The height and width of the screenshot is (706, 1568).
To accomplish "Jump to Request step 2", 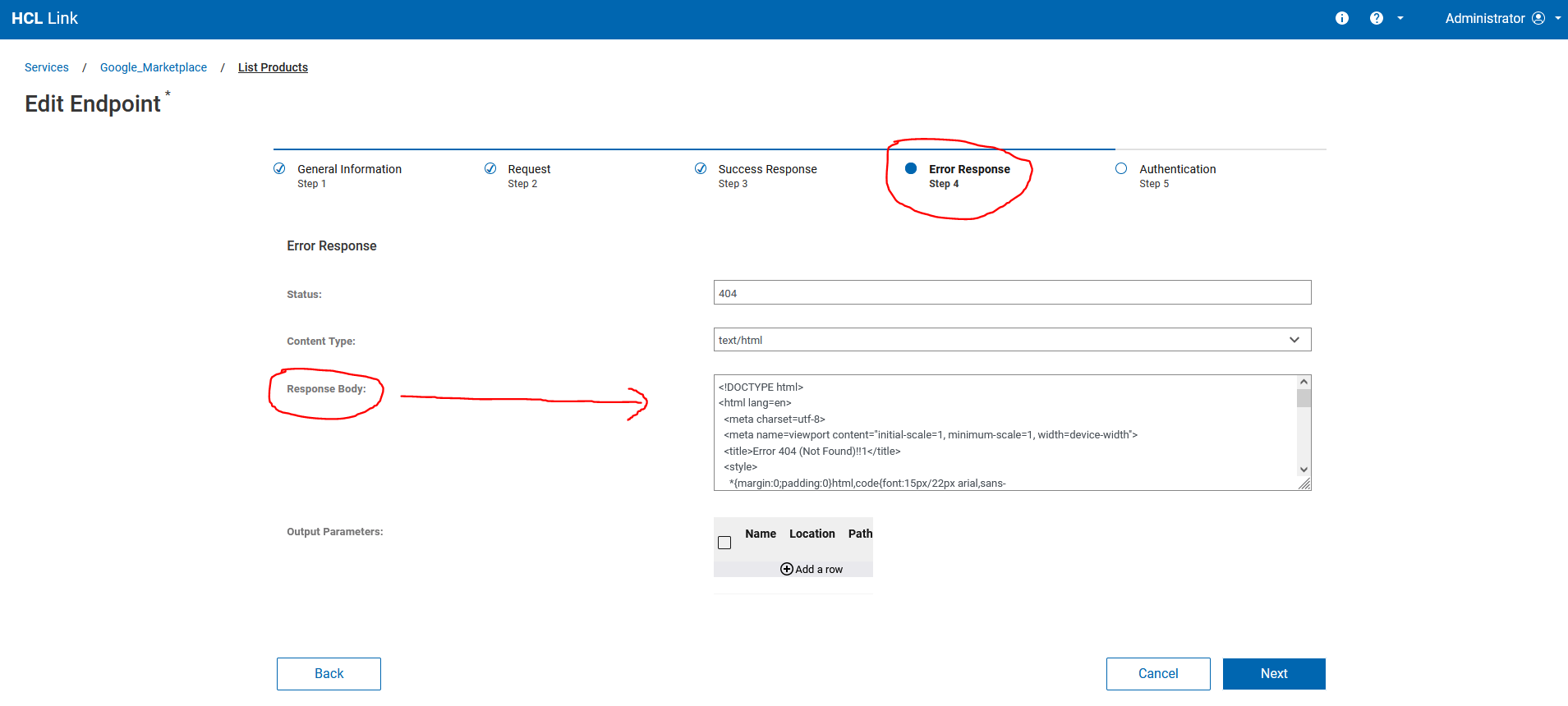I will (529, 176).
